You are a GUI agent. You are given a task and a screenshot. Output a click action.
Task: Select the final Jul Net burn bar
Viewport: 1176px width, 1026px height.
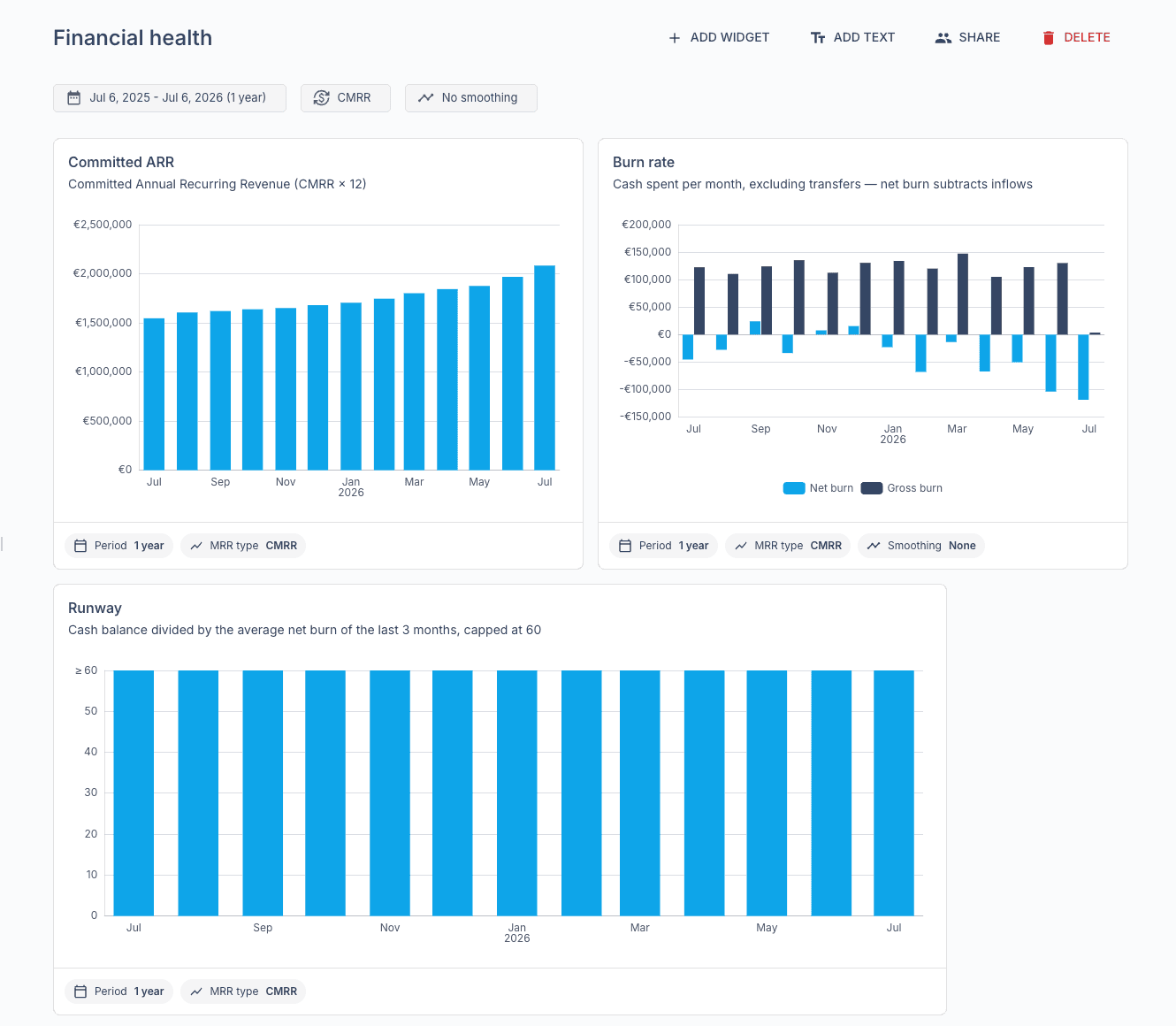pos(1083,367)
